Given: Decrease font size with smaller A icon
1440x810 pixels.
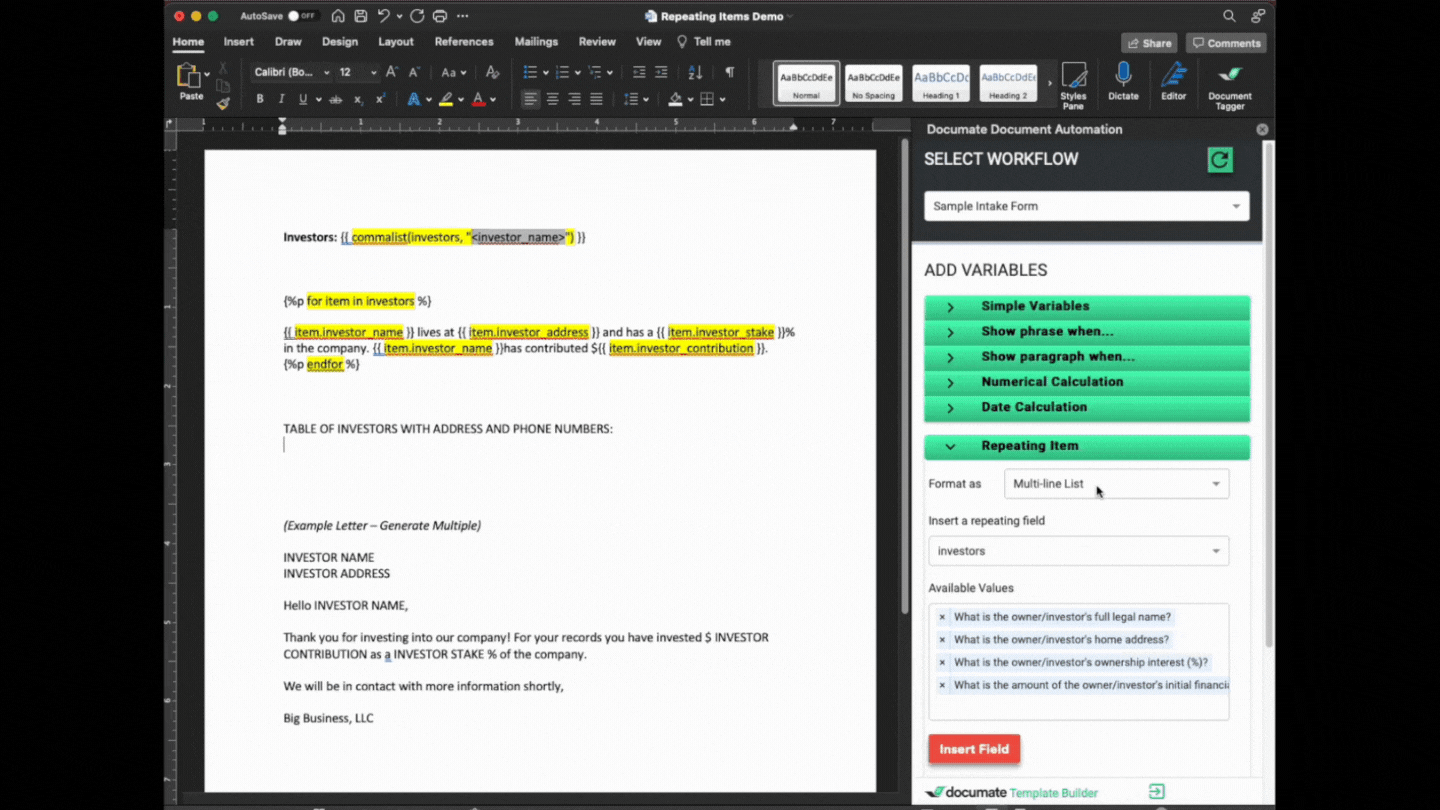Looking at the screenshot, I should pos(414,72).
